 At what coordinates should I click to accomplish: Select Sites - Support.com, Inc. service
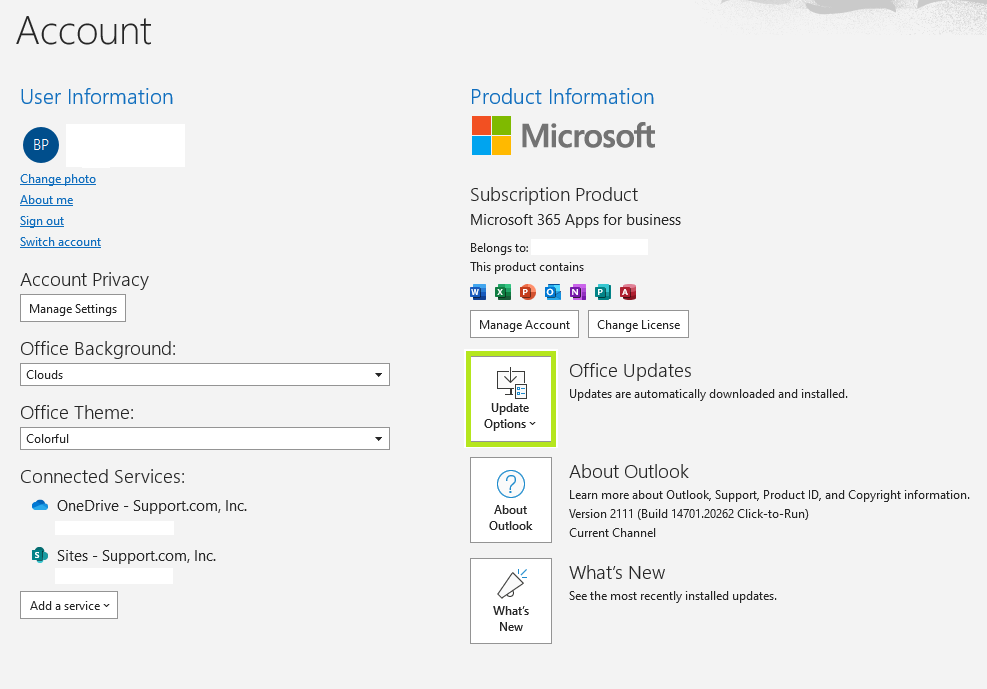pos(137,556)
